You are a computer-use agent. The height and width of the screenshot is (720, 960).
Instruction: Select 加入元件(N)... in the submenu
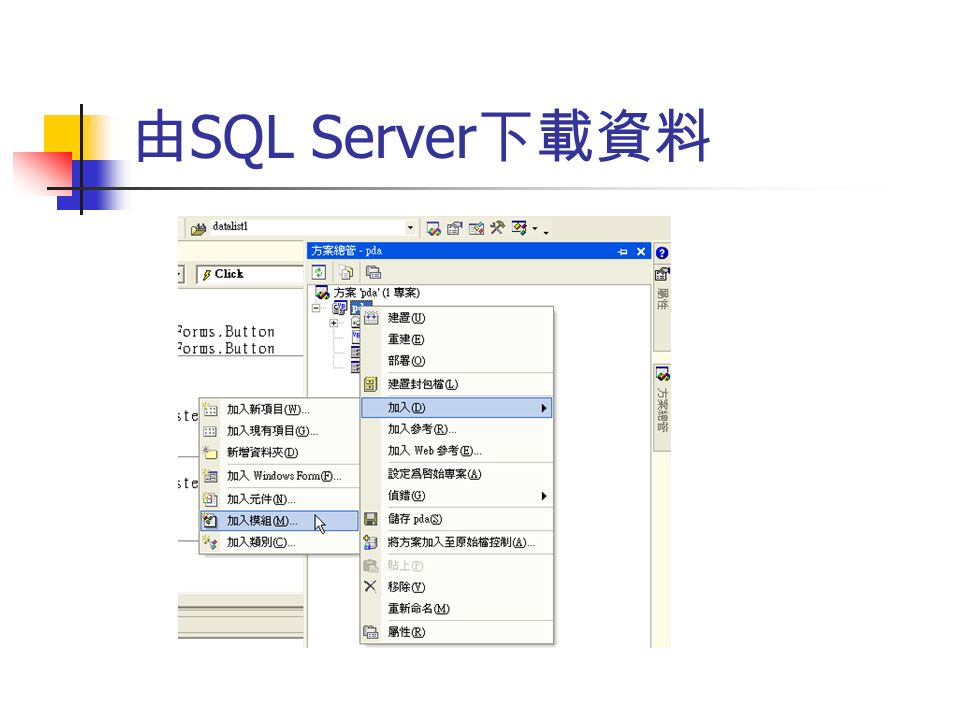279,499
